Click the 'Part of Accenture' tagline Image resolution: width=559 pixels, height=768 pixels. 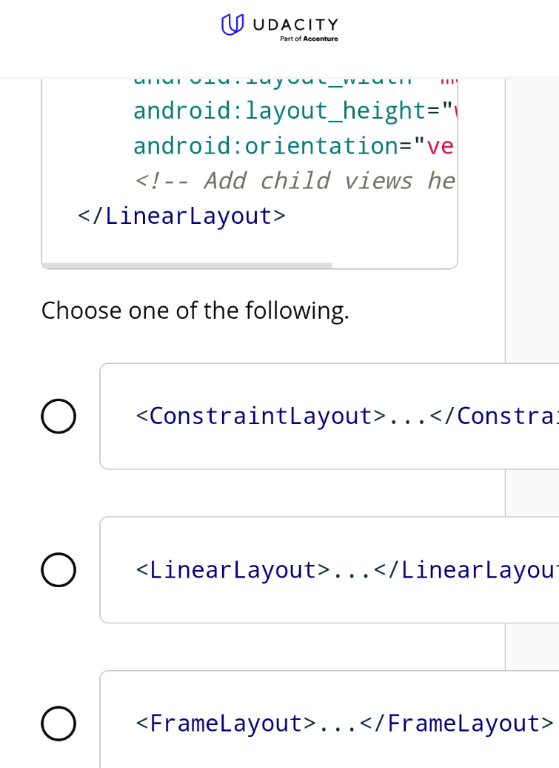tap(309, 39)
